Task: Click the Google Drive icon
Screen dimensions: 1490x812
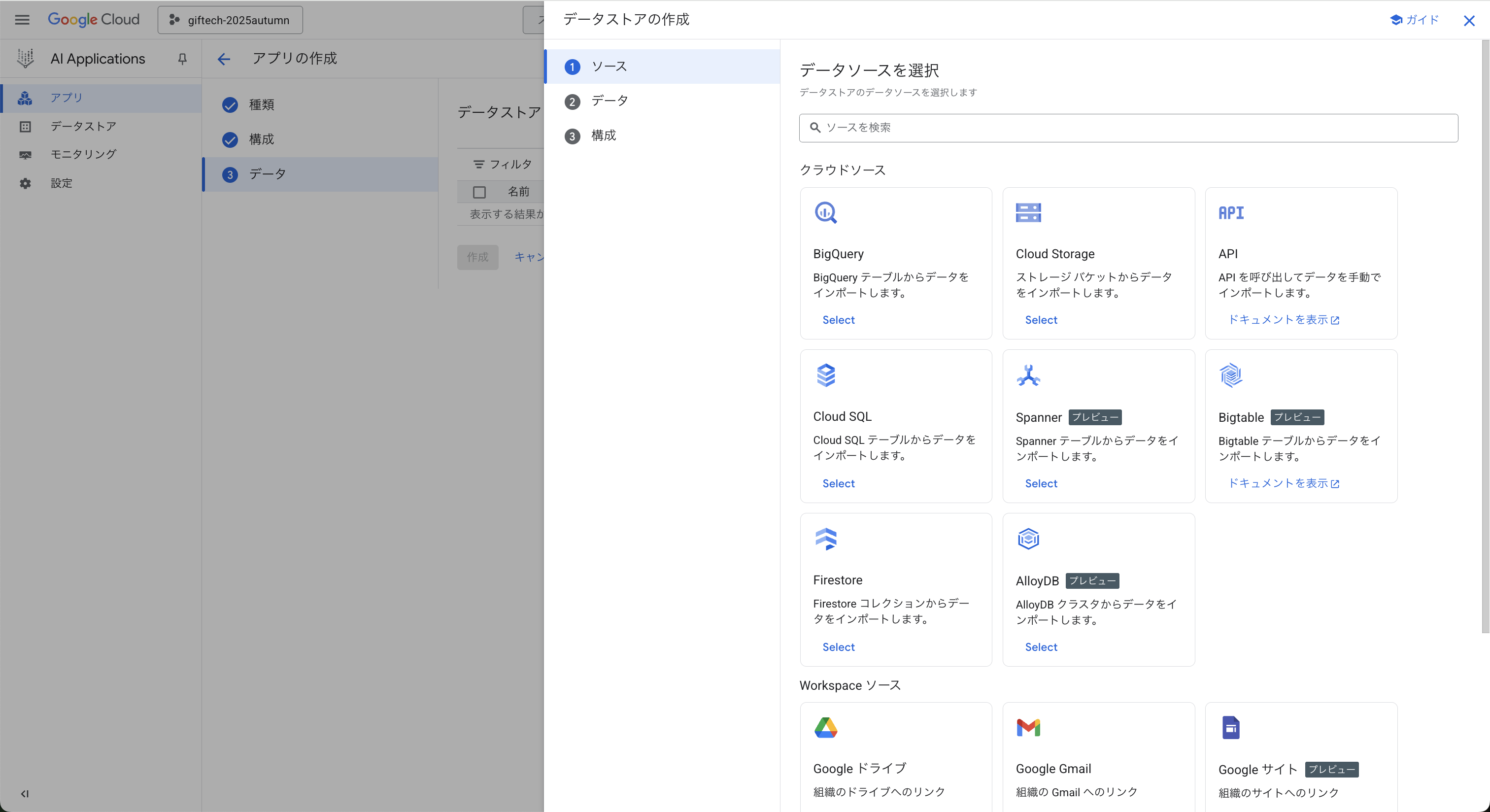Action: [x=826, y=728]
